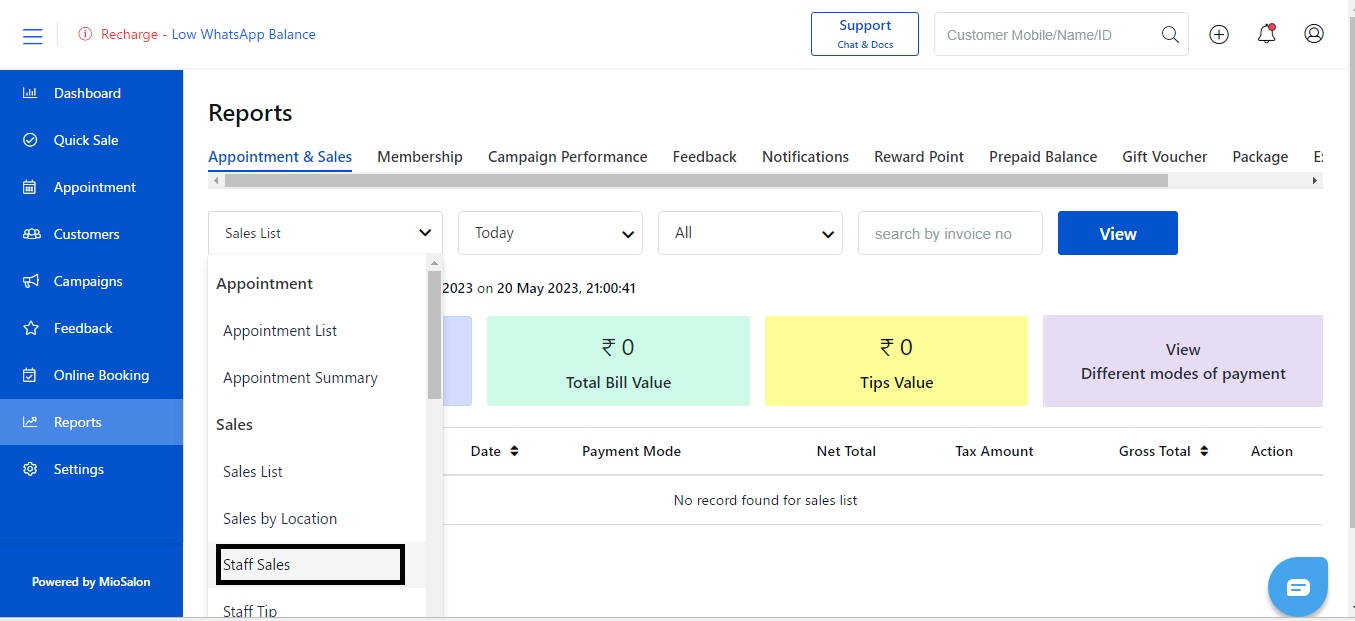Switch to Membership tab
Viewport: 1355px width, 621px height.
[420, 157]
